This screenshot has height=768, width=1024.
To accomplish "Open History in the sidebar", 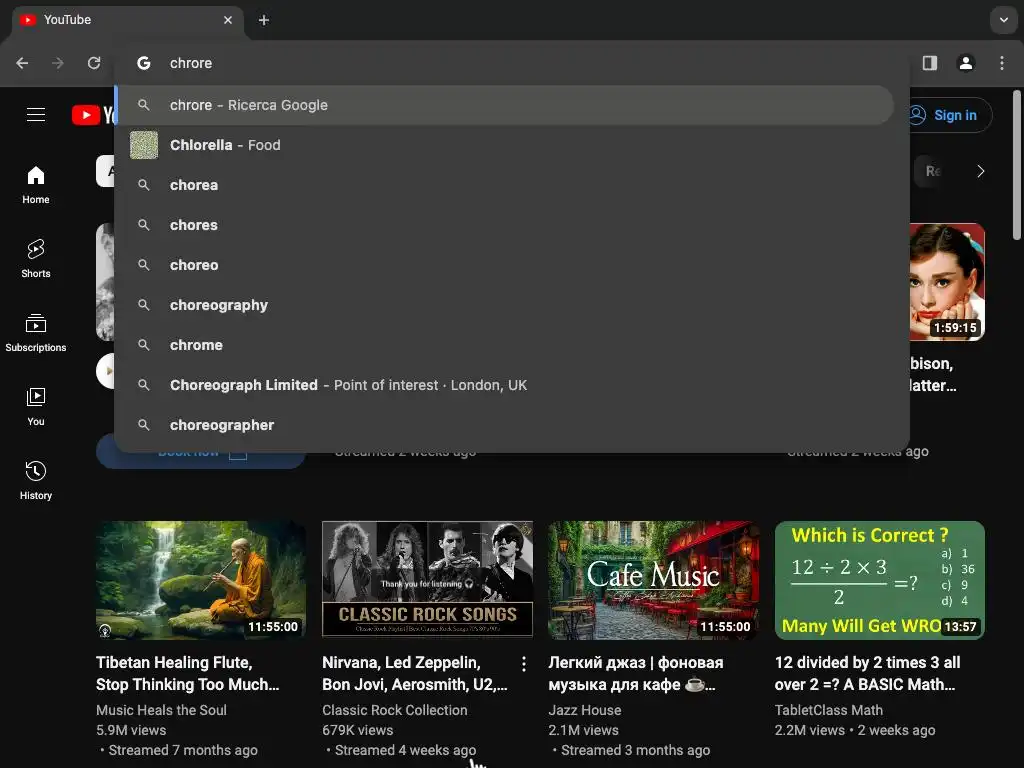I will (x=36, y=481).
